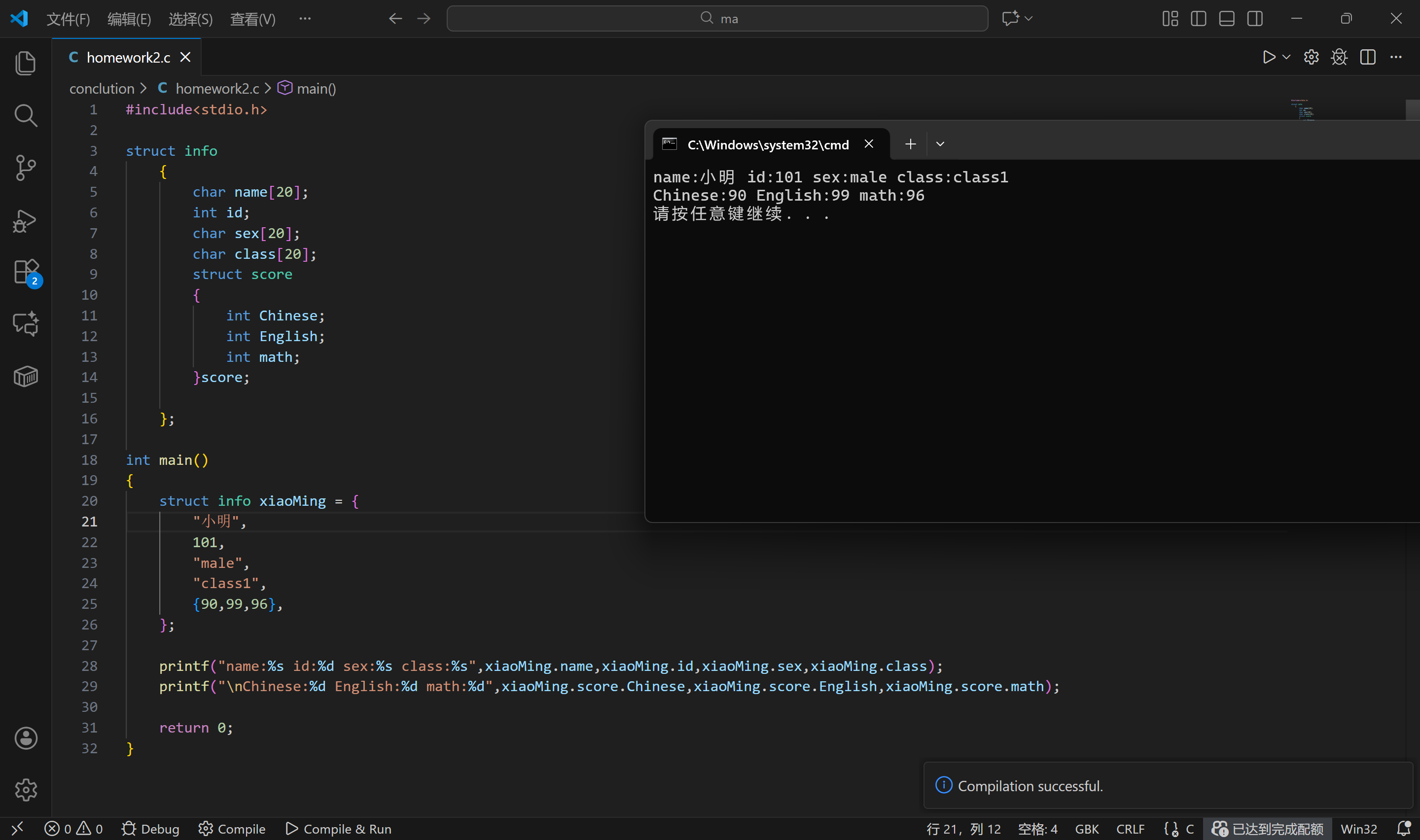
Task: Open Manage gear at sidebar bottom
Action: pos(26,790)
